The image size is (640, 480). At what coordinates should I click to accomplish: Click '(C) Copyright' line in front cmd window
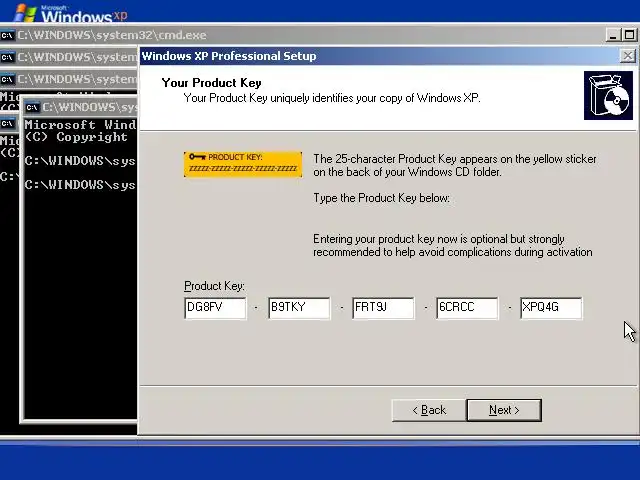[x=76, y=137]
